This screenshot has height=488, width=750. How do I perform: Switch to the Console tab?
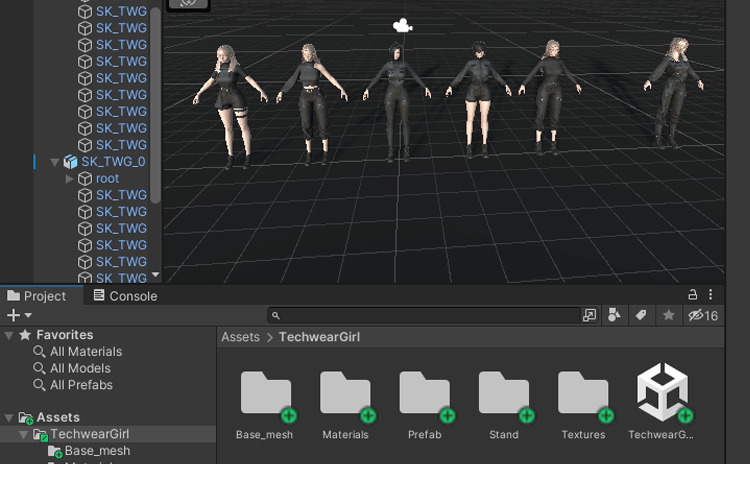125,296
